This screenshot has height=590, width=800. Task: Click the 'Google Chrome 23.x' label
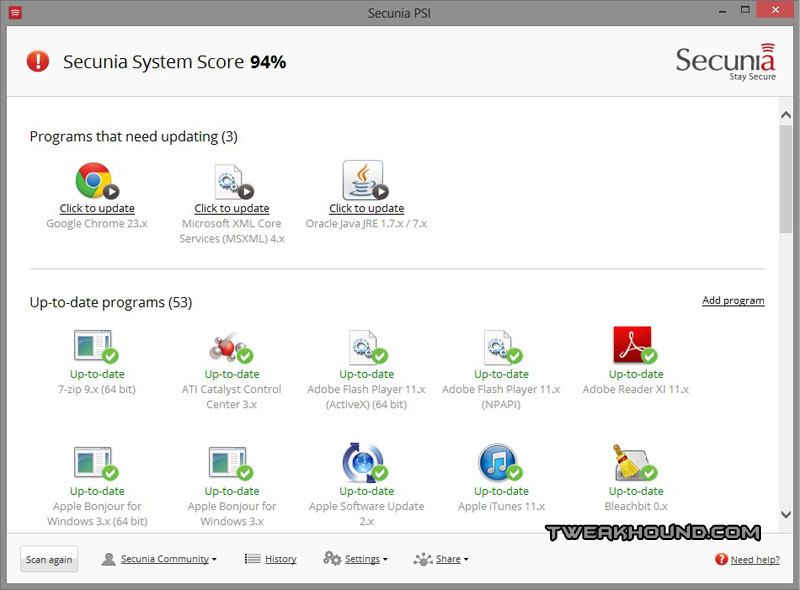(97, 224)
